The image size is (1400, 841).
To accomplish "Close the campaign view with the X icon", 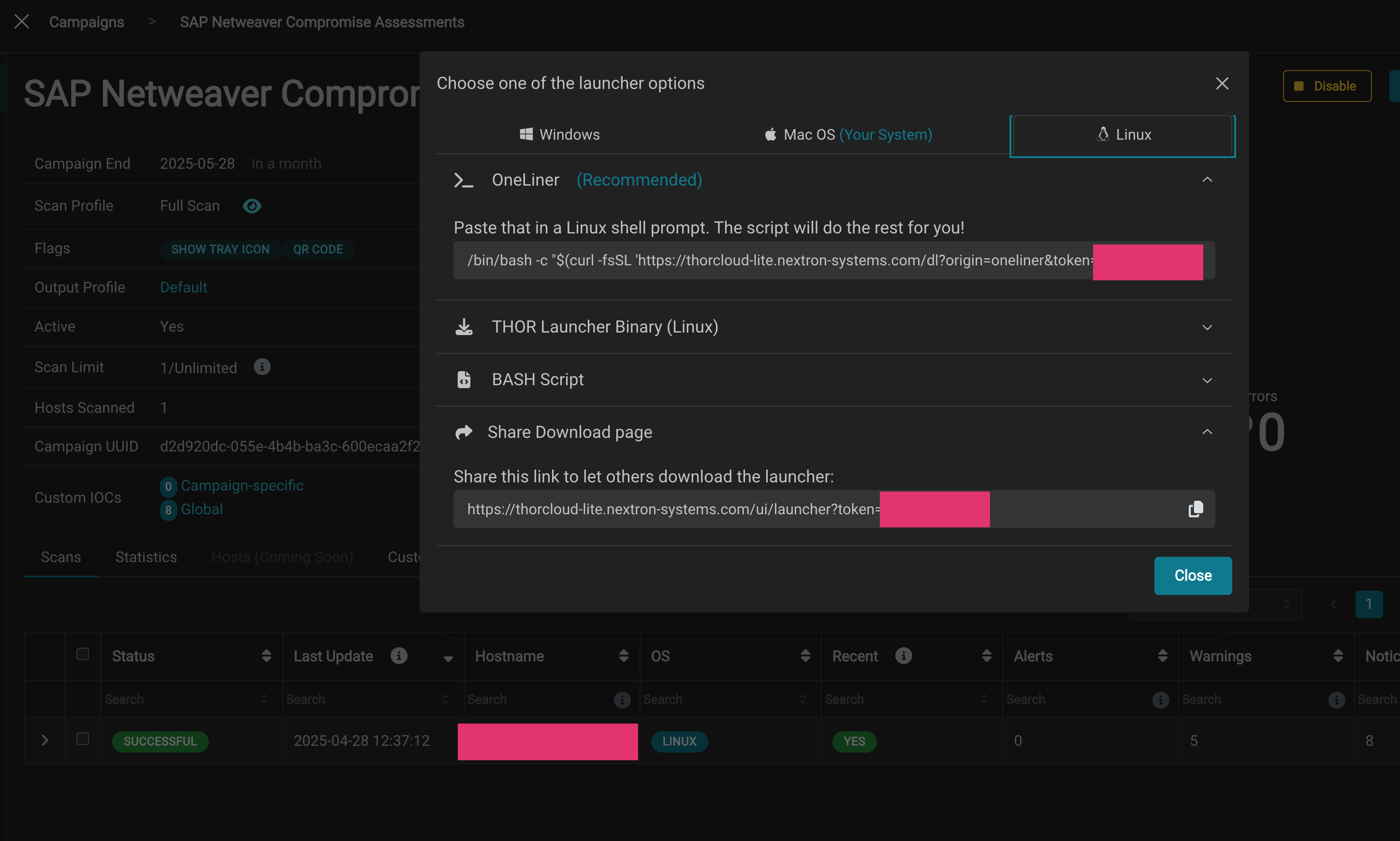I will pos(22,22).
